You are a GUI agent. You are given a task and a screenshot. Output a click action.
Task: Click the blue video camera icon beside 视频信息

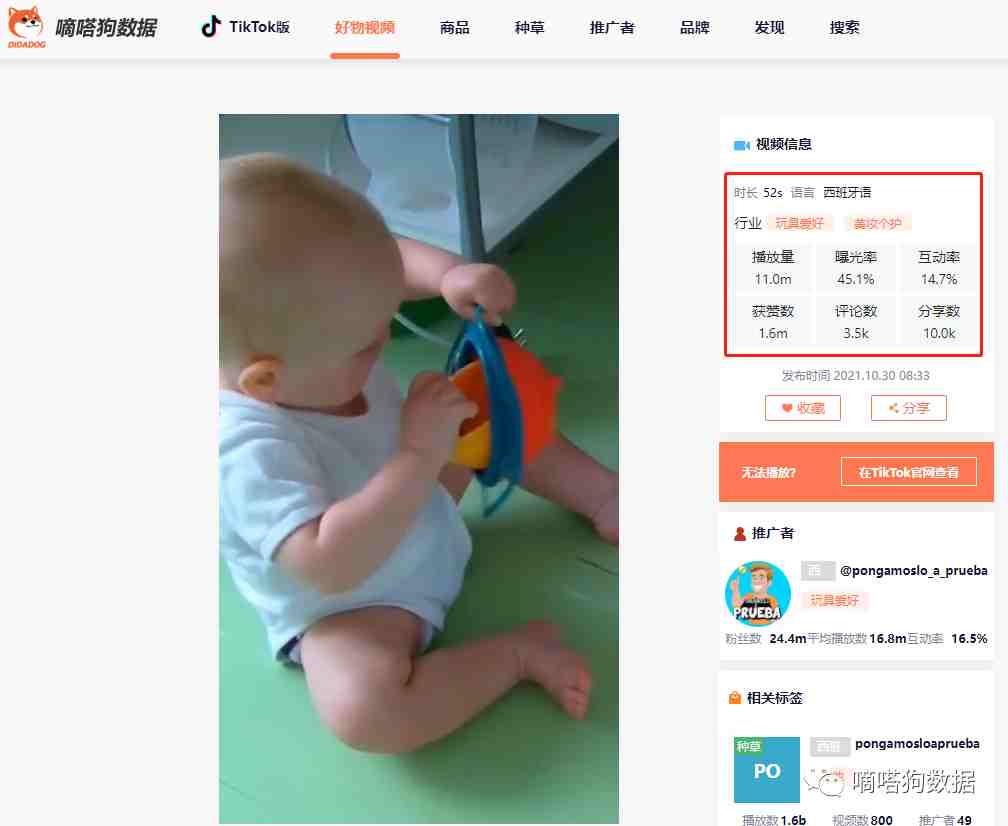pos(742,145)
